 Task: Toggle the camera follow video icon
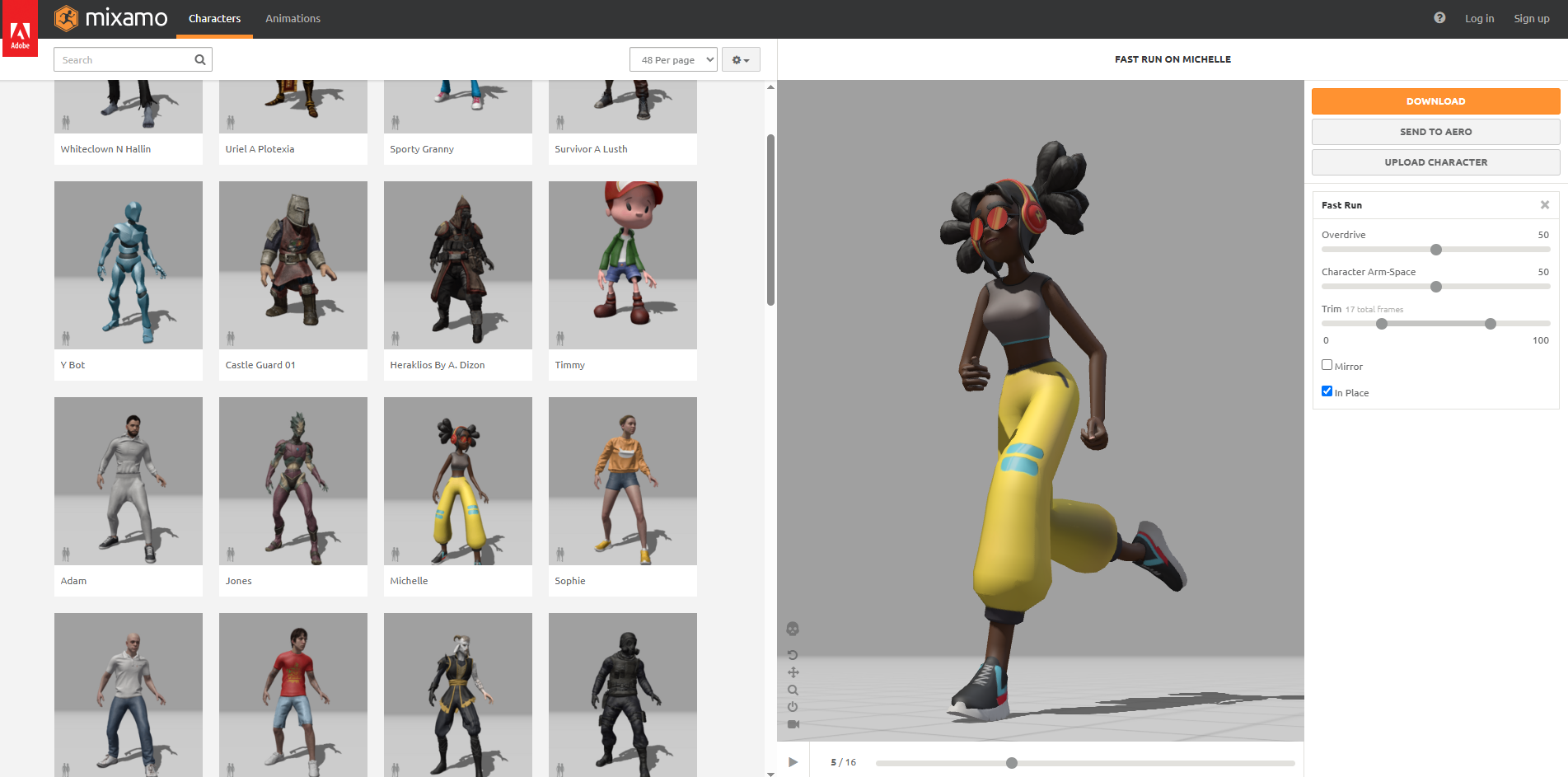point(793,724)
